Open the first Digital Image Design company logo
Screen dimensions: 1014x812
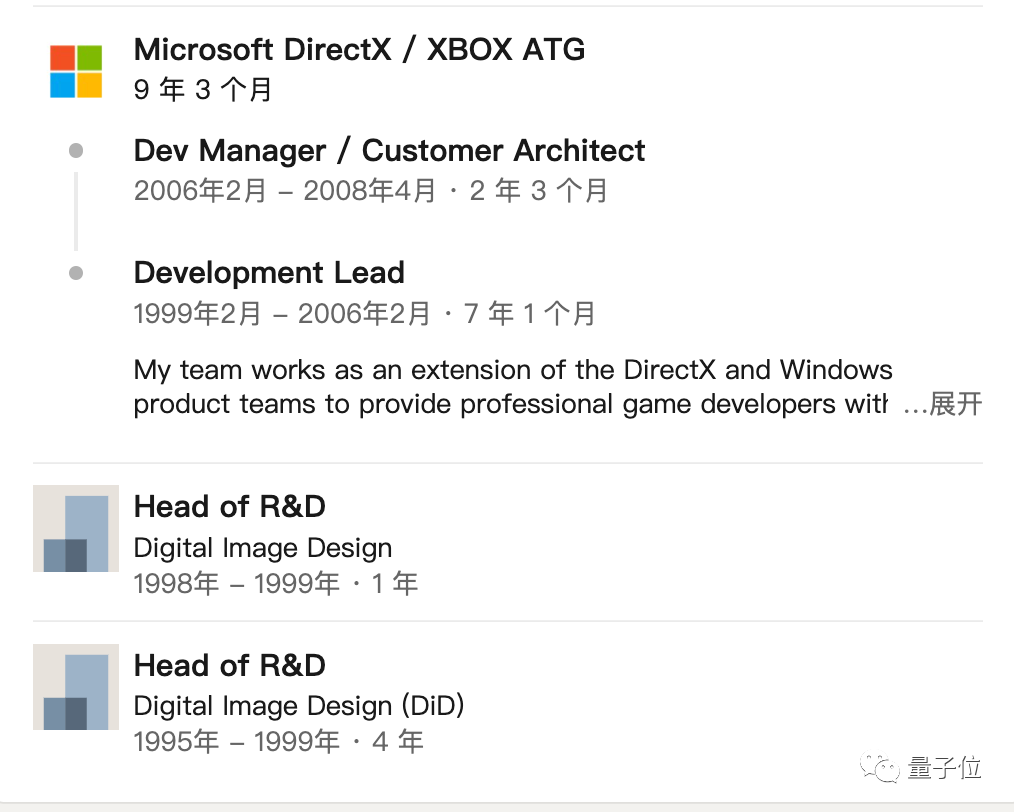[76, 529]
